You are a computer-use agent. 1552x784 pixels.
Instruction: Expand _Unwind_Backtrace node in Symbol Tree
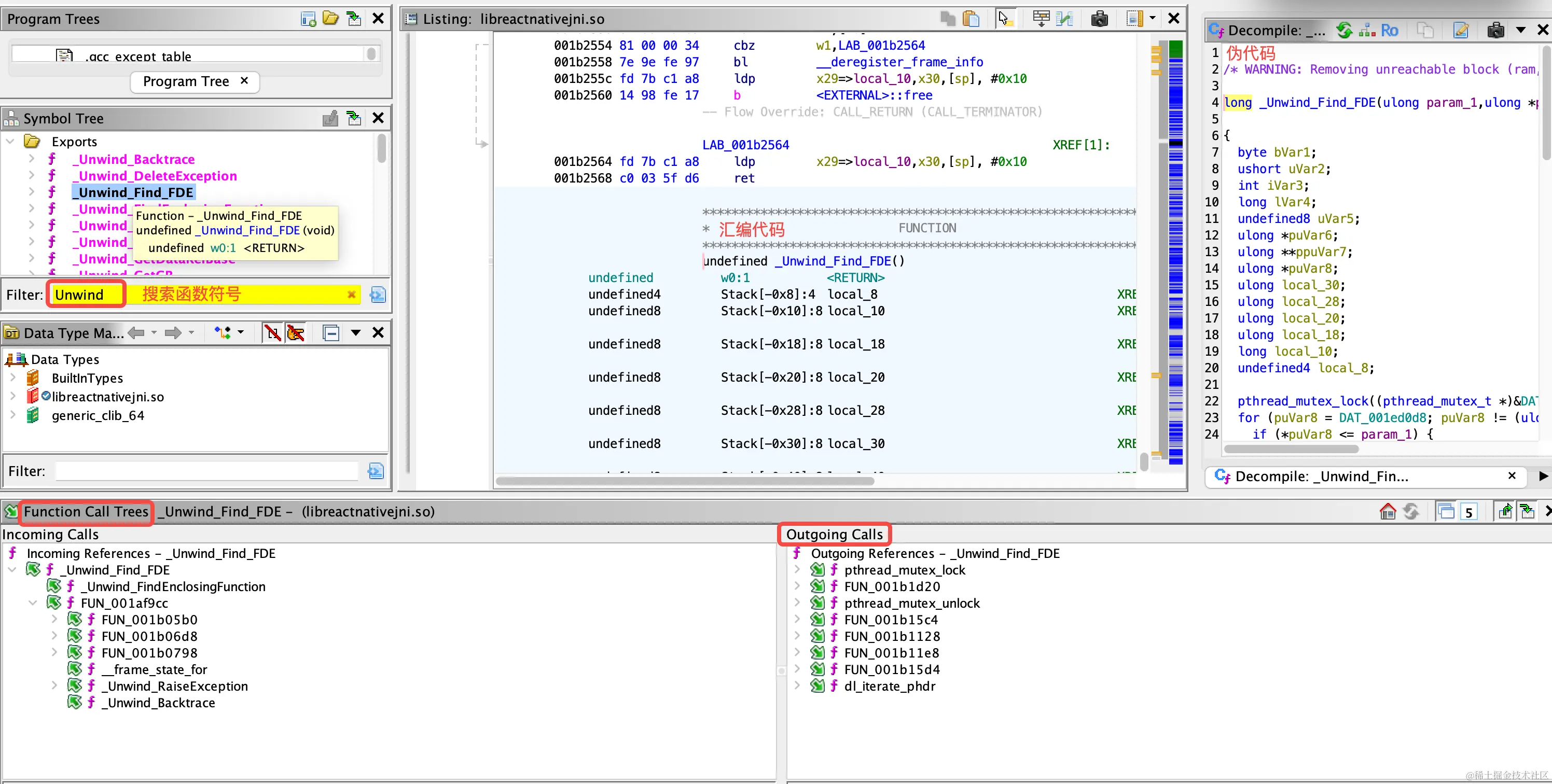tap(31, 159)
